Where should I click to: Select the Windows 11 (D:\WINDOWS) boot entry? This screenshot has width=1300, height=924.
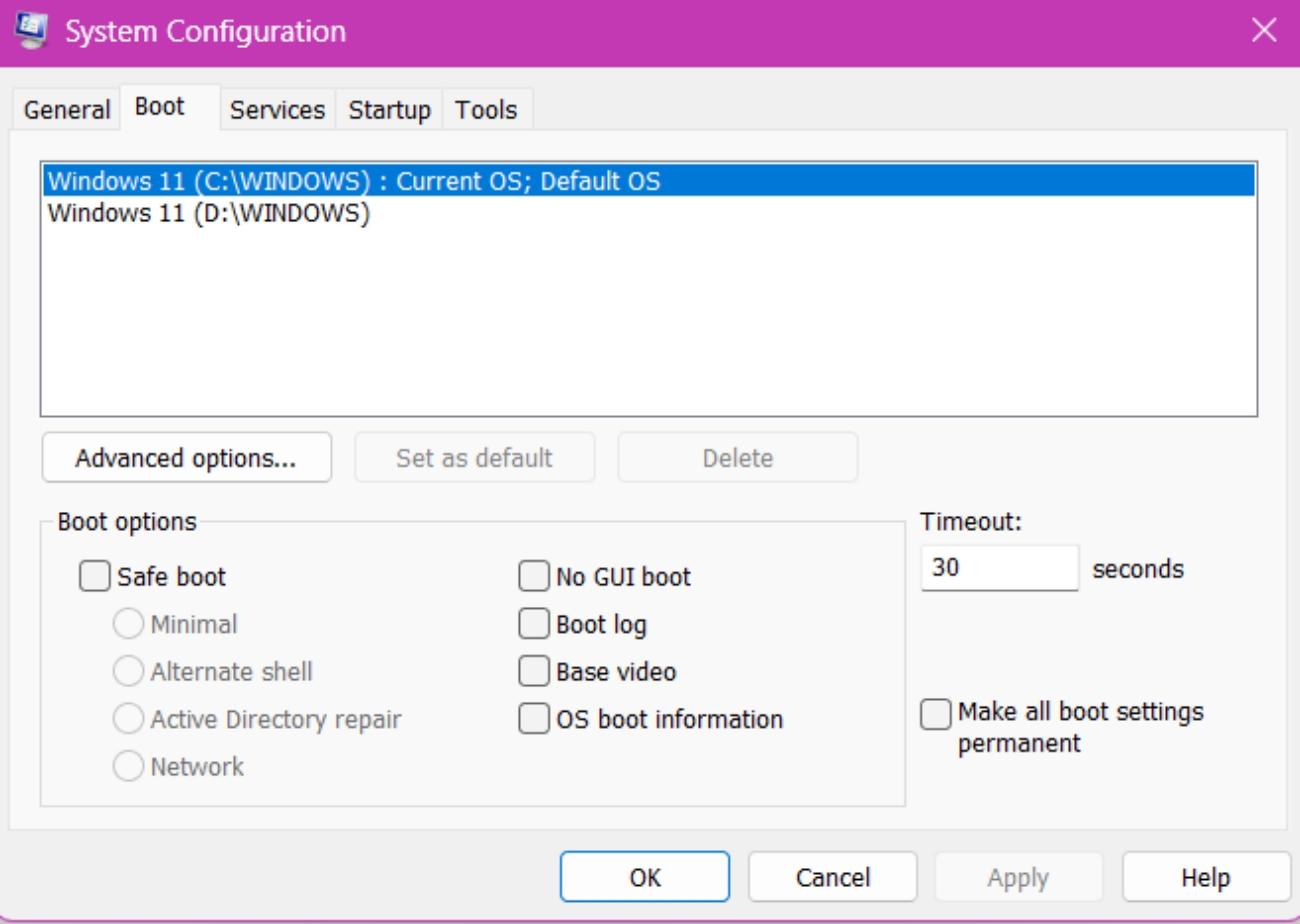(649, 213)
